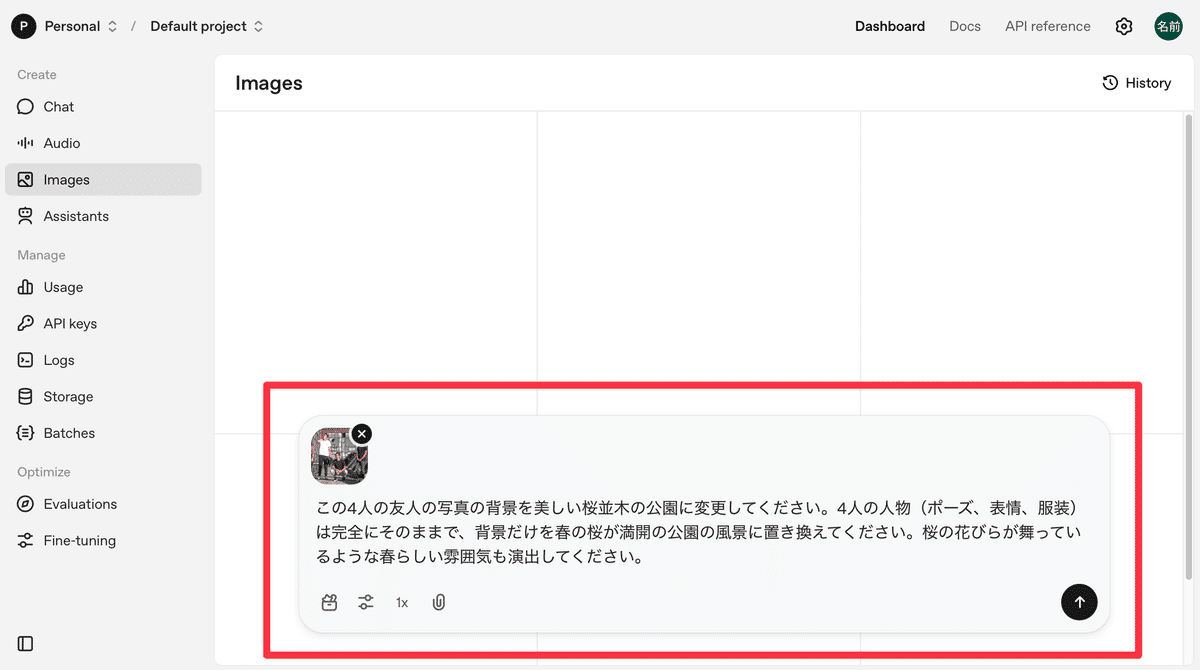Screen dimensions: 1200x670
Task: Click the send arrow button
Action: pyautogui.click(x=1079, y=602)
